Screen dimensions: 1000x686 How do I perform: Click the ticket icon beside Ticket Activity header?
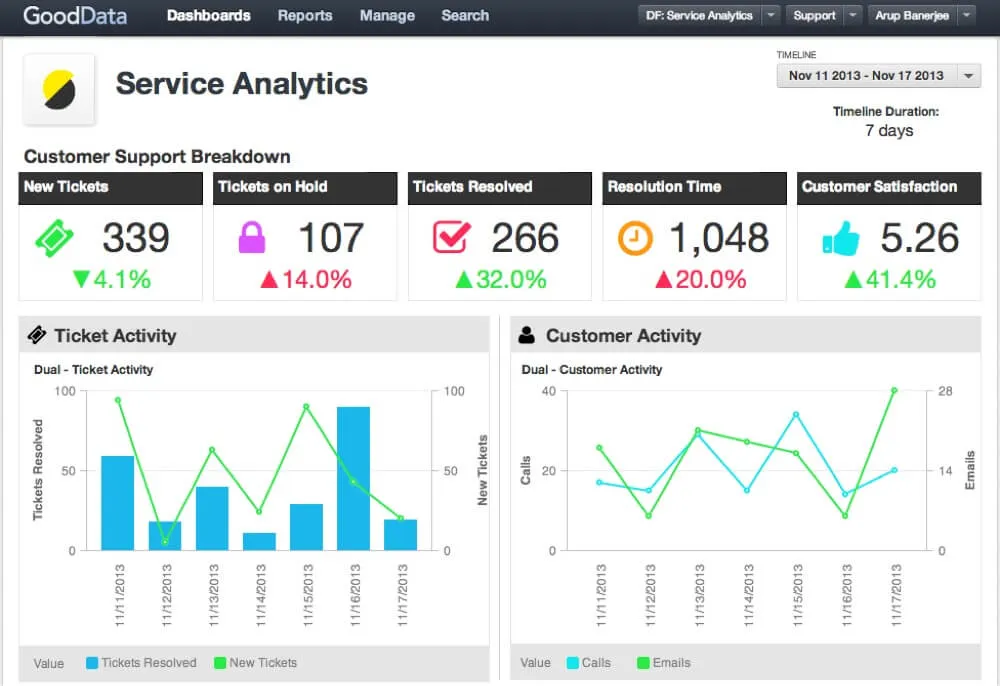pyautogui.click(x=40, y=335)
